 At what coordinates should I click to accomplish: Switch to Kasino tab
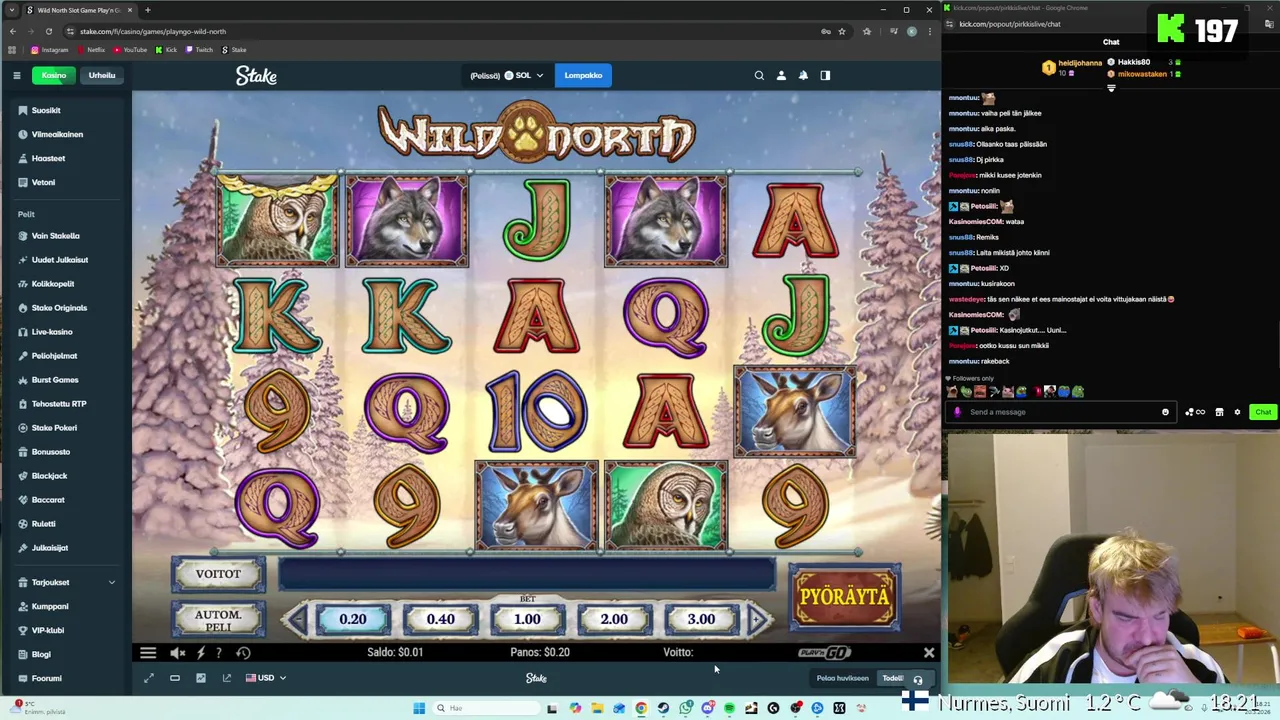[x=54, y=75]
